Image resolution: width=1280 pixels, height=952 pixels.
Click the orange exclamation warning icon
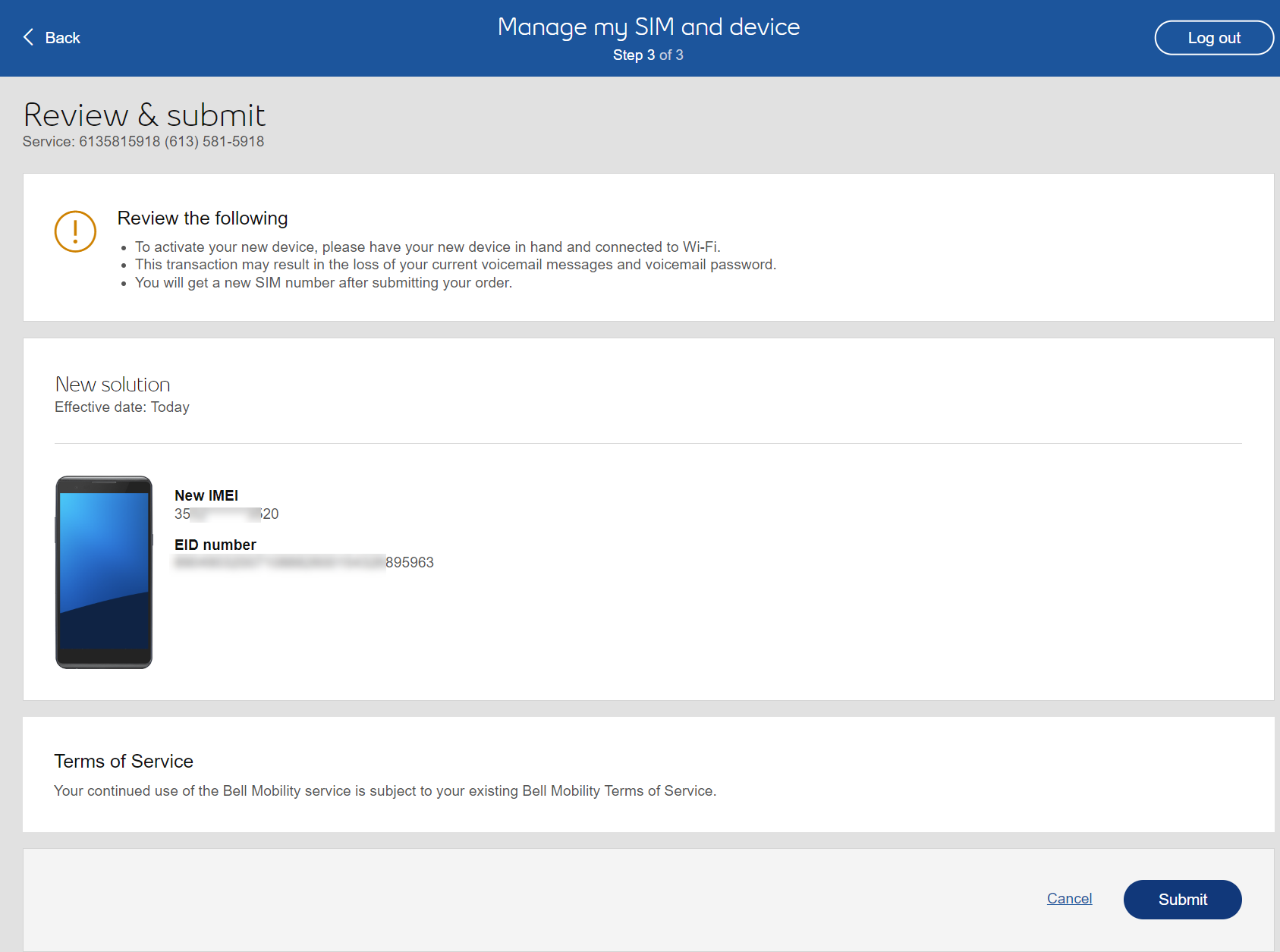coord(75,231)
